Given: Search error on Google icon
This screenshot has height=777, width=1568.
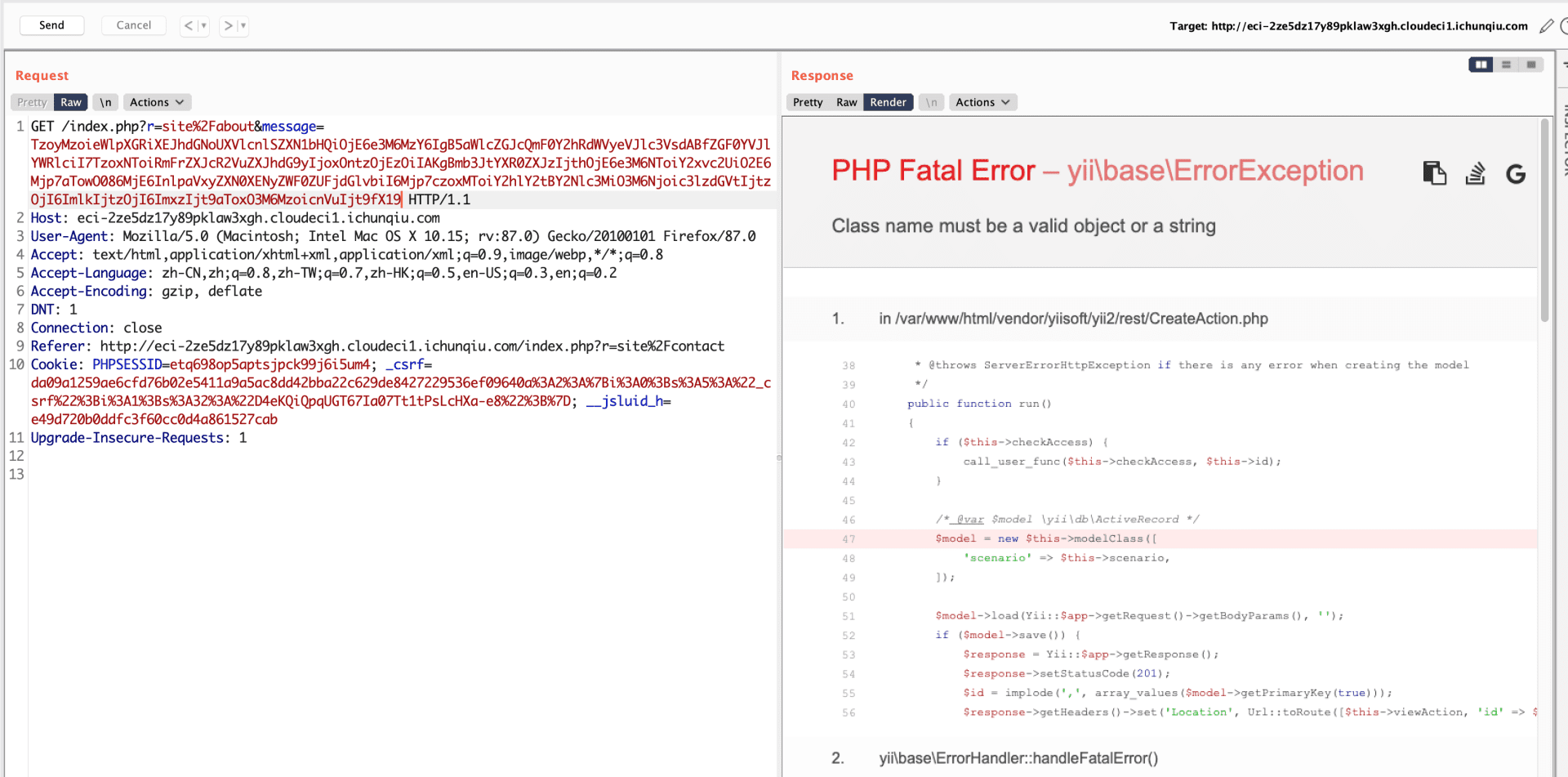Looking at the screenshot, I should pyautogui.click(x=1516, y=174).
